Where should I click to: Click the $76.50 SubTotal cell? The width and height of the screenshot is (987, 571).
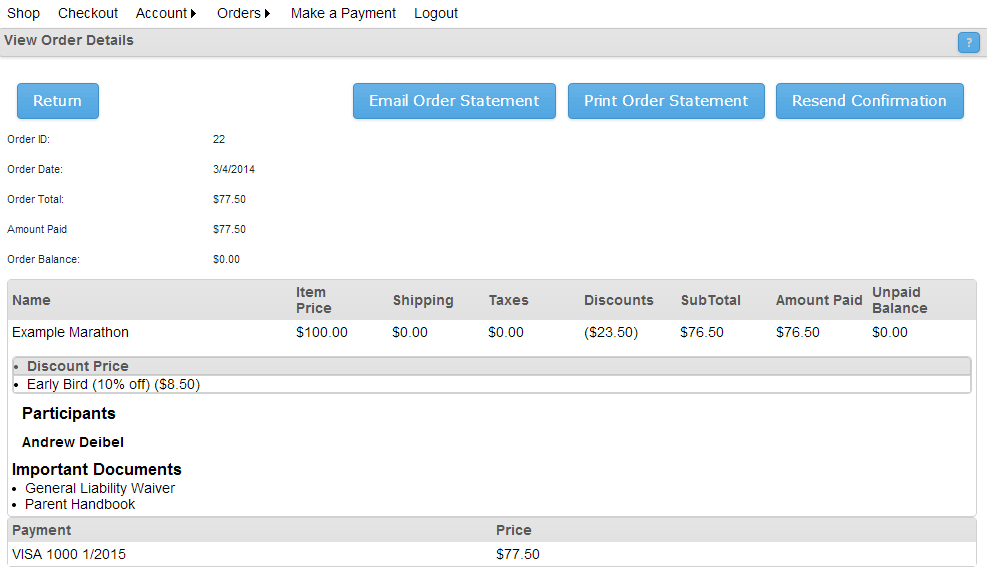pyautogui.click(x=702, y=332)
